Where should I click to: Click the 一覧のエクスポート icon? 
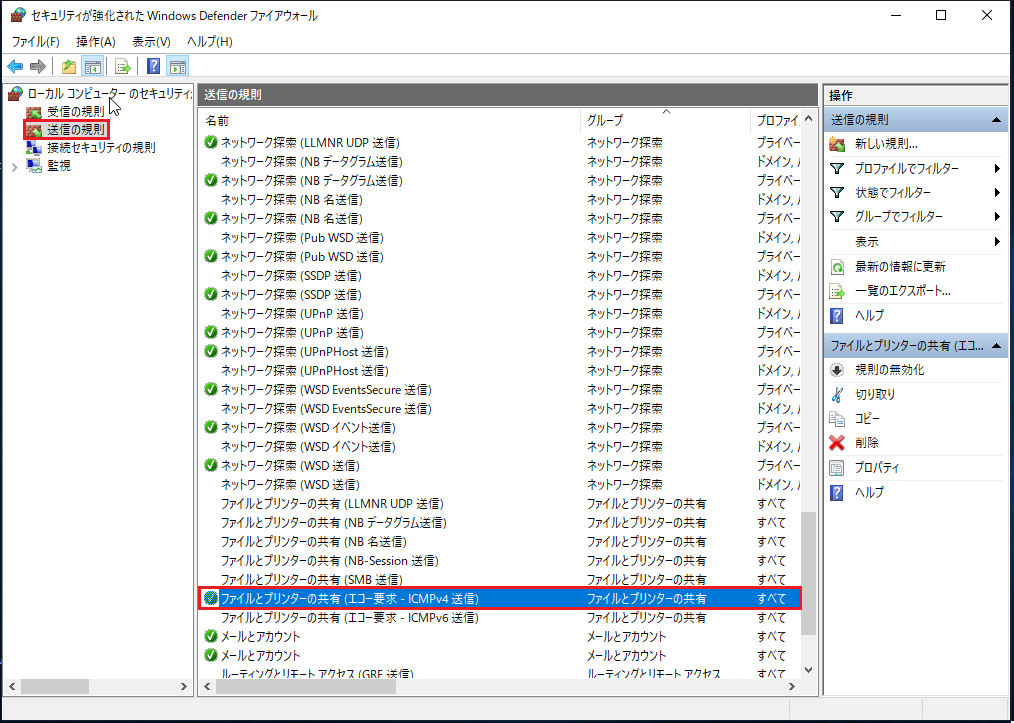pos(837,291)
